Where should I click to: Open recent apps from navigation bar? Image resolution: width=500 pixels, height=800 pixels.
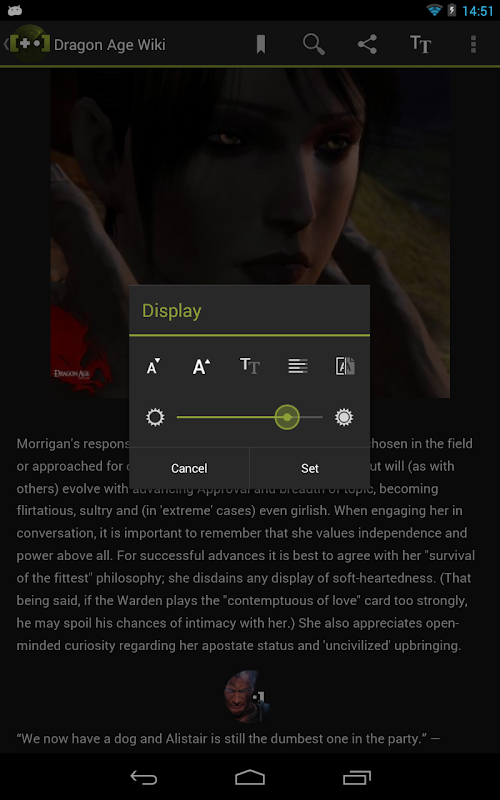pos(357,777)
